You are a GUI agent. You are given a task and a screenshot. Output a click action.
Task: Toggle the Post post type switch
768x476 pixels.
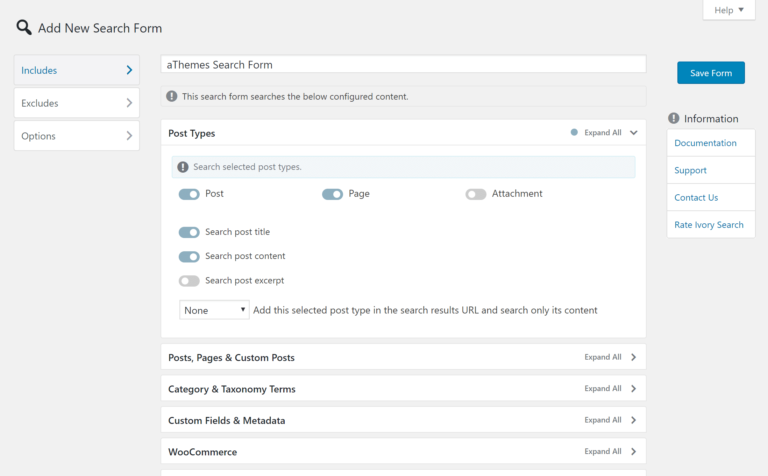coord(189,194)
